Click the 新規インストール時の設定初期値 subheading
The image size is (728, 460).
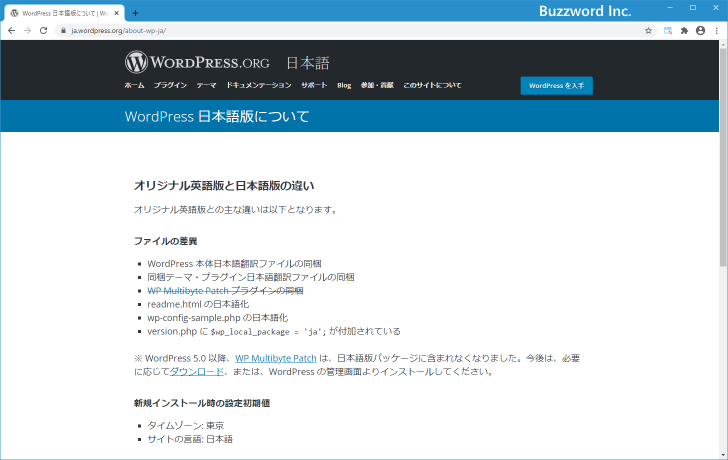202,403
